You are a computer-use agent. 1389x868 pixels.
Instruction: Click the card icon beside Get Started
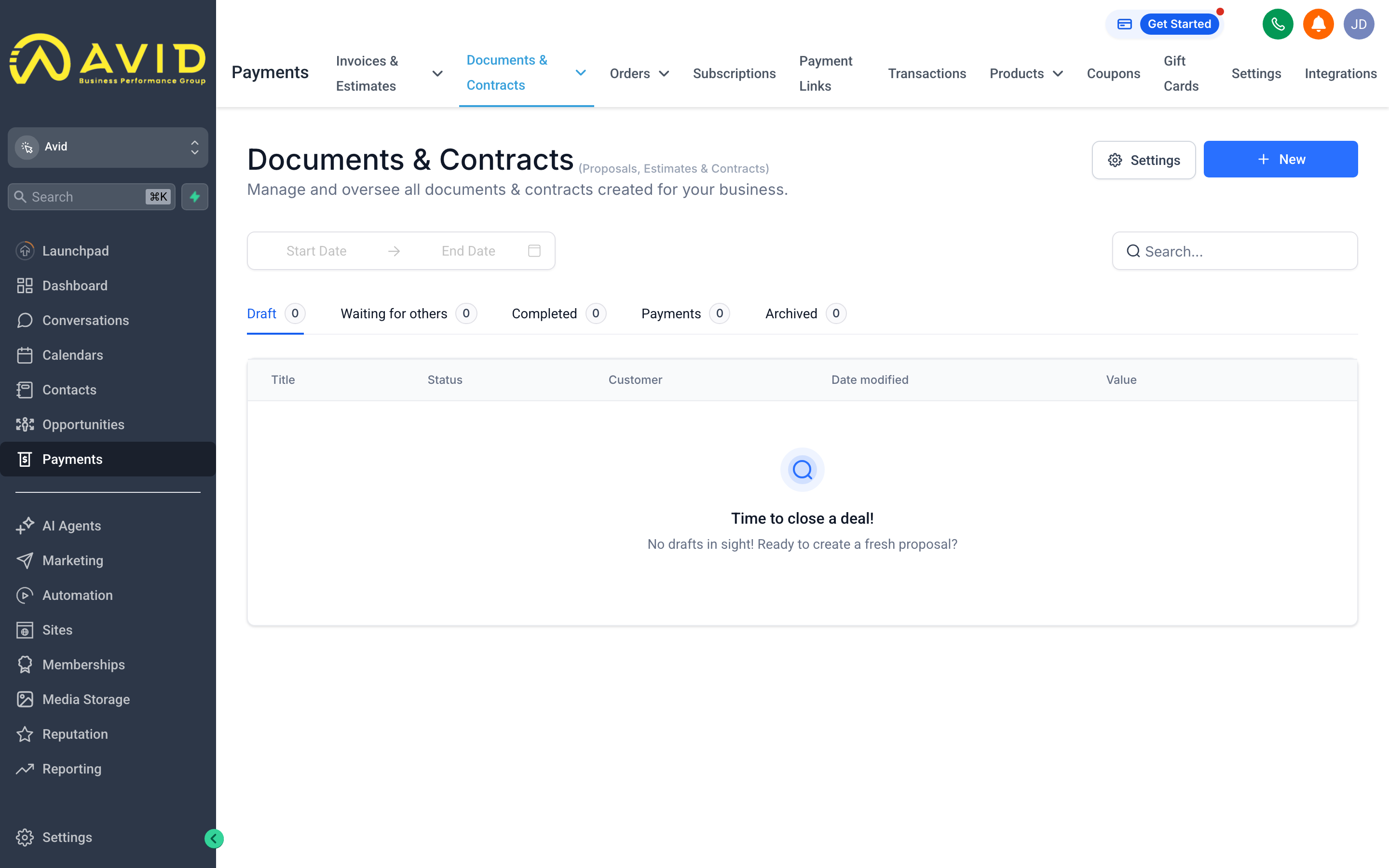[x=1124, y=24]
